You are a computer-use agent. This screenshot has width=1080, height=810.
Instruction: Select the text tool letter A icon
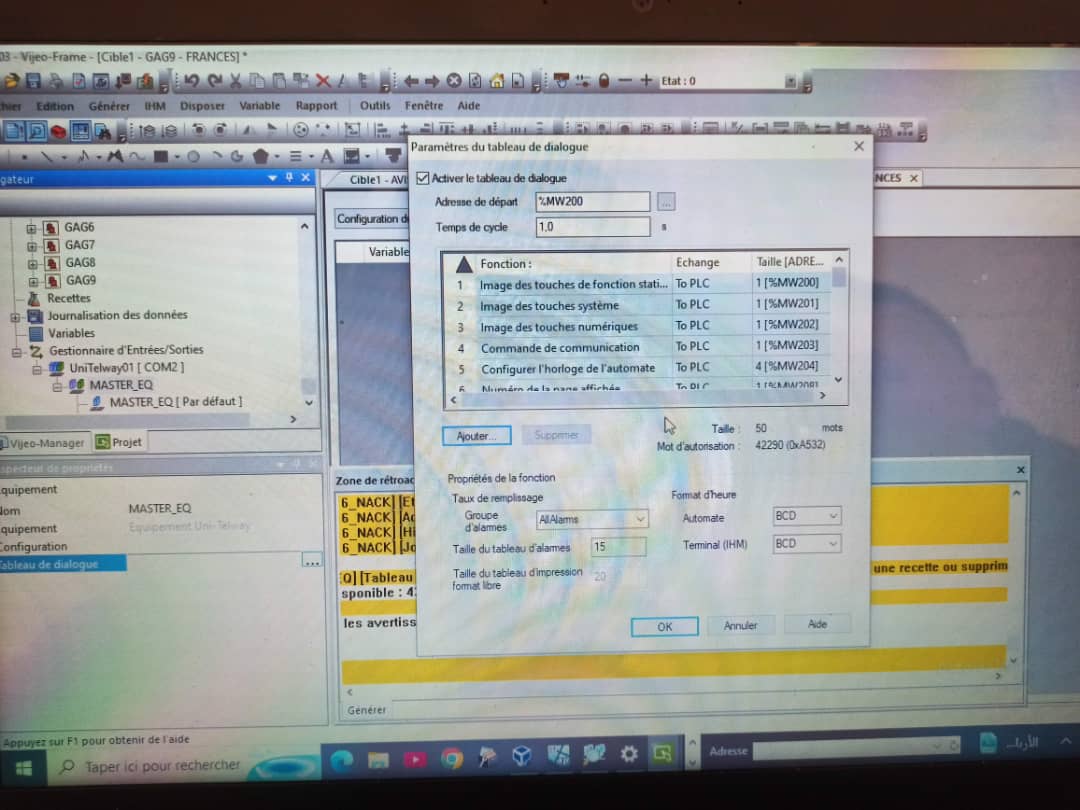326,157
